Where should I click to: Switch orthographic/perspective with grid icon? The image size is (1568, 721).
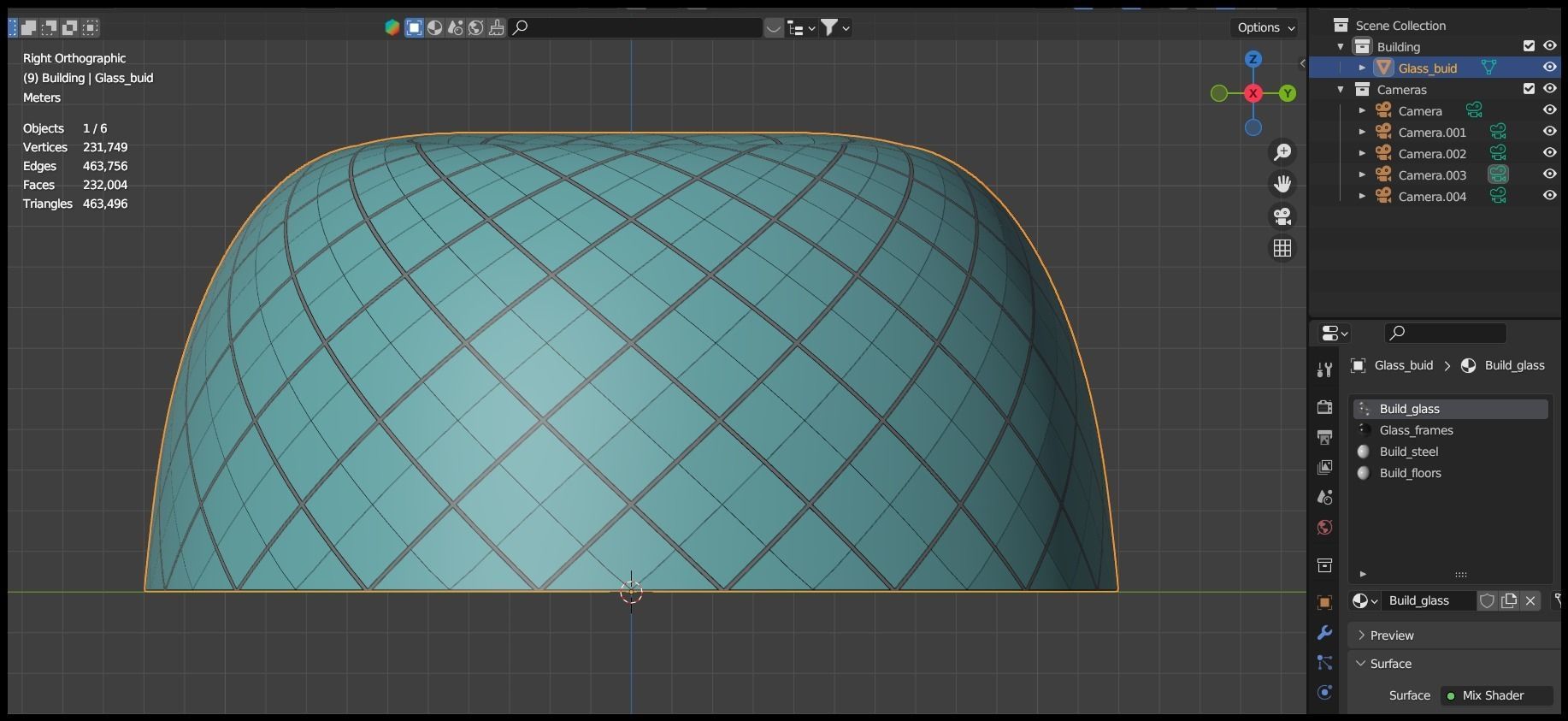pos(1282,248)
